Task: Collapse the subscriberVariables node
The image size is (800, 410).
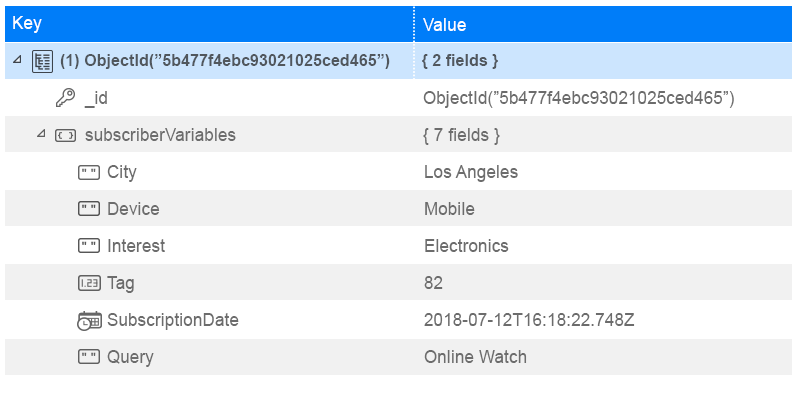Action: (x=41, y=134)
